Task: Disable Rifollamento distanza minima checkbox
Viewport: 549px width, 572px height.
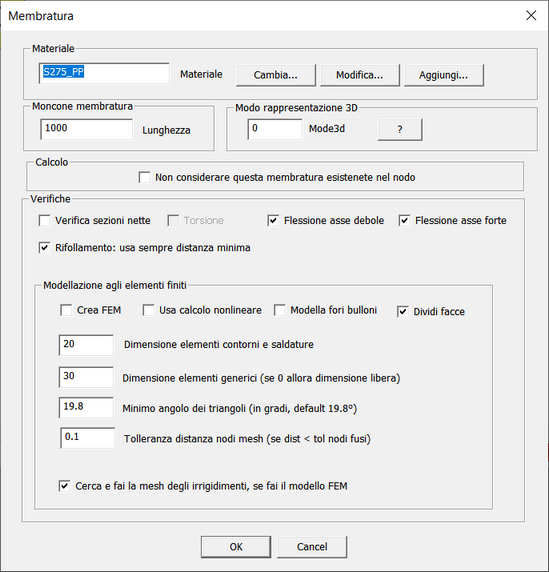Action: (x=45, y=248)
